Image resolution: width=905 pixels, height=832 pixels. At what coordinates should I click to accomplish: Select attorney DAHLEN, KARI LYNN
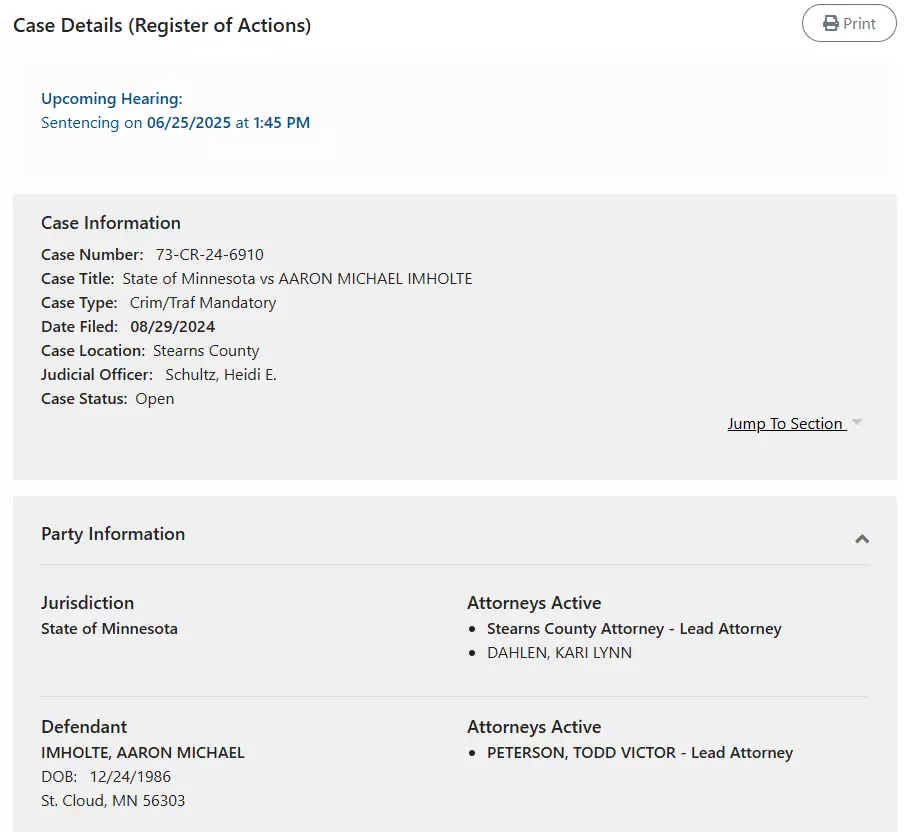(559, 653)
